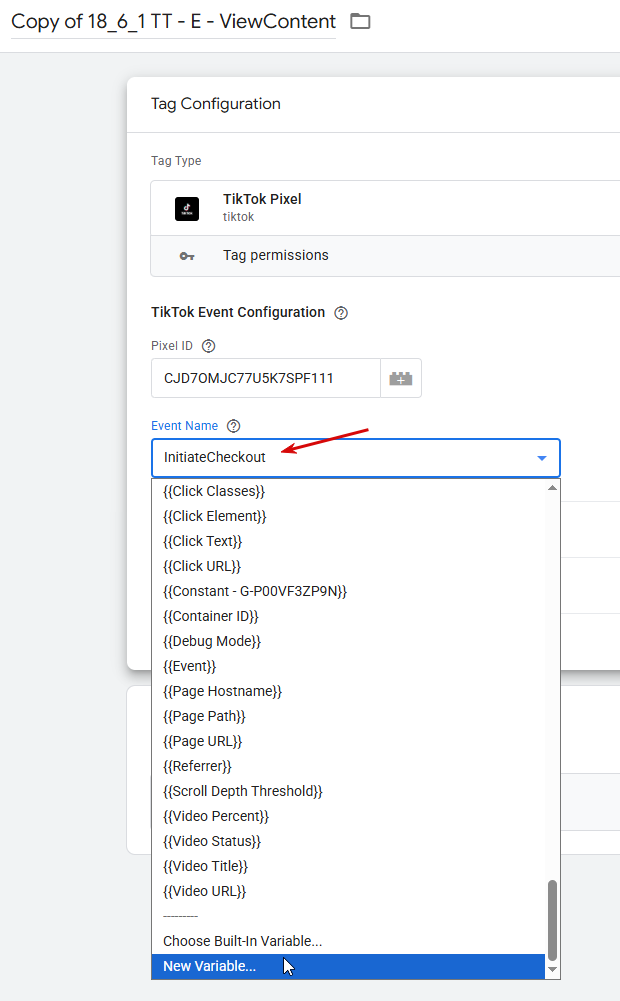The width and height of the screenshot is (620, 1001).
Task: Click help icon beside Event Name label
Action: [234, 426]
